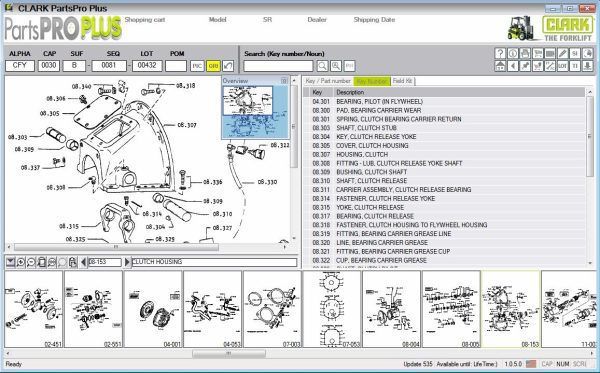
Task: Select row 08.310 SHAFT, CLUTCH RELEASE
Action: (444, 181)
